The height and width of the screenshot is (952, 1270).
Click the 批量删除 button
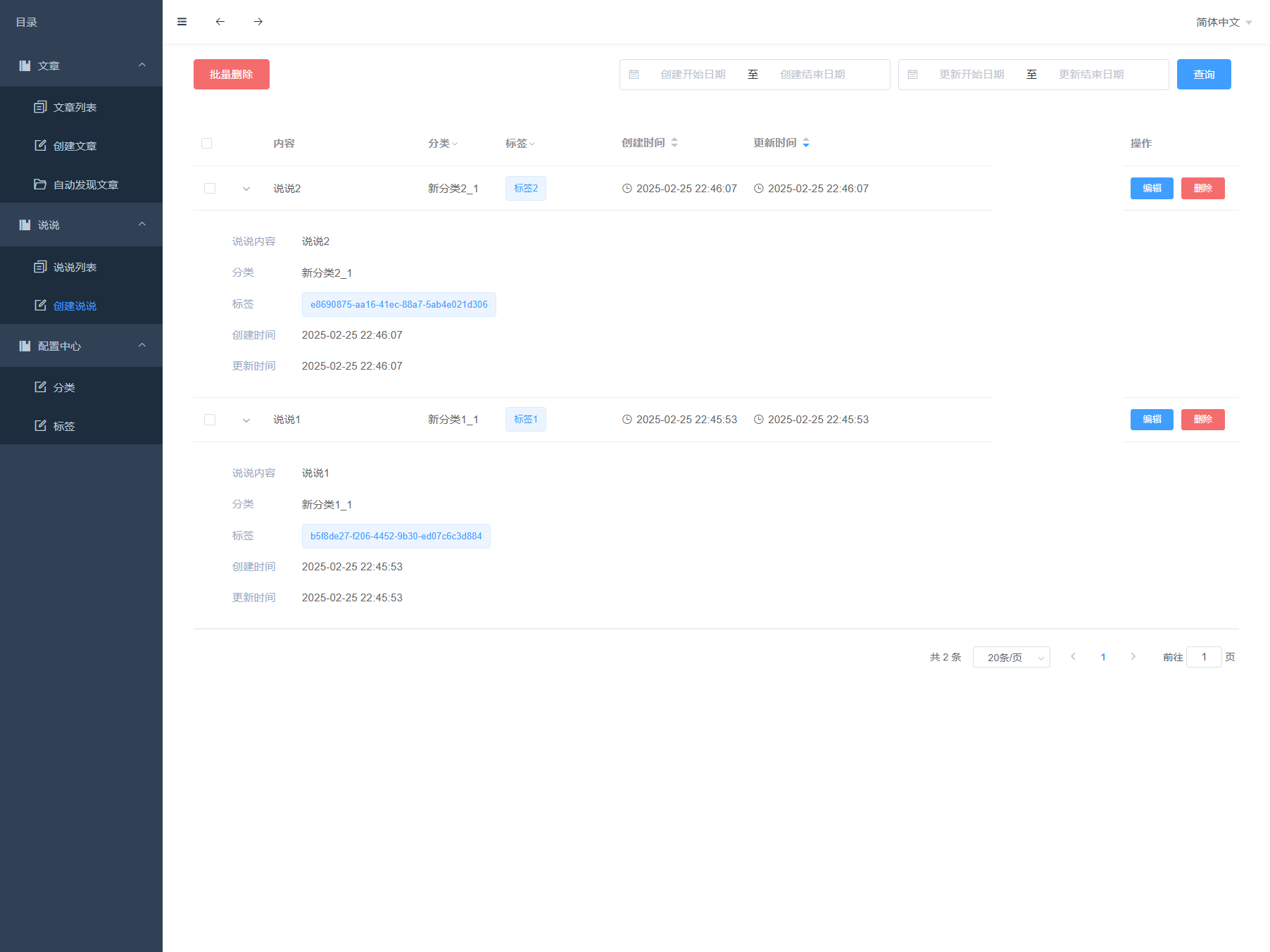click(x=232, y=75)
